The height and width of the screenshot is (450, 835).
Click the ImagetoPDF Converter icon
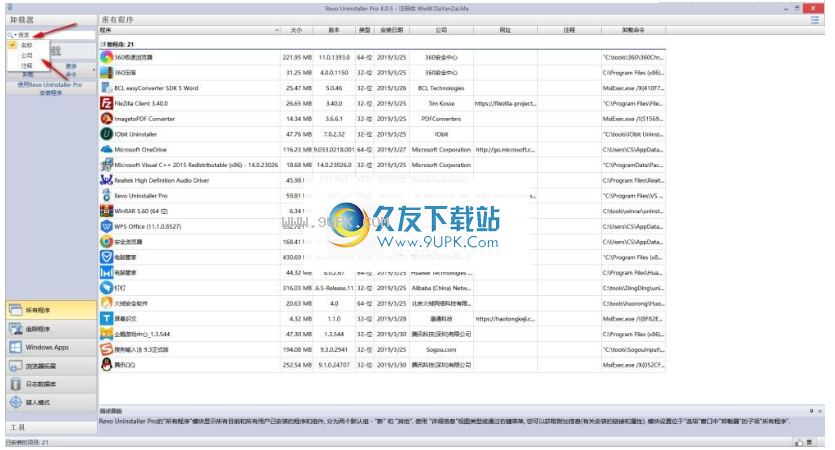[107, 119]
